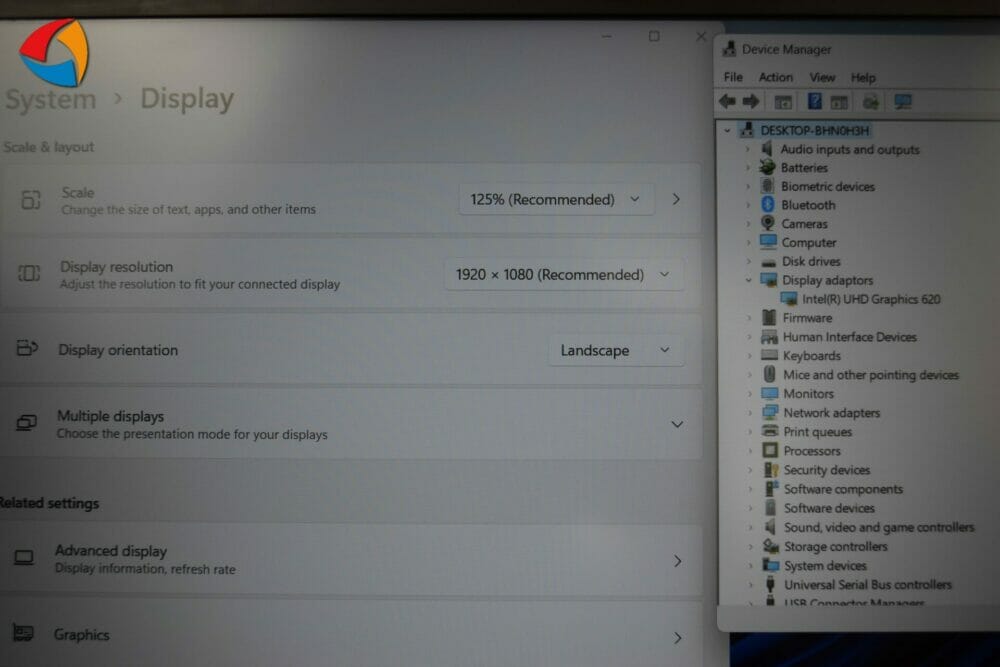The width and height of the screenshot is (1000, 667).
Task: Click the Multiple displays icon
Action: click(x=26, y=423)
